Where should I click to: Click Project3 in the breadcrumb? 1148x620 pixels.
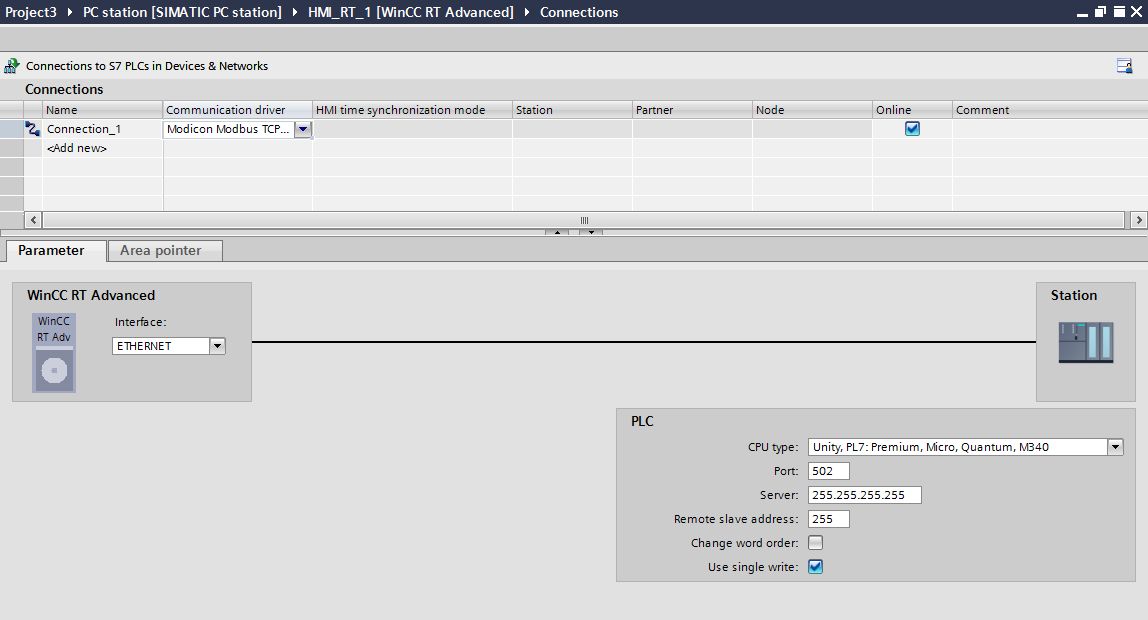[31, 12]
